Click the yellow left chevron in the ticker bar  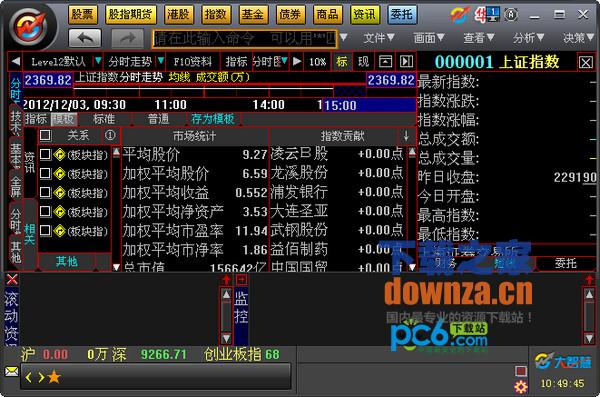point(28,377)
